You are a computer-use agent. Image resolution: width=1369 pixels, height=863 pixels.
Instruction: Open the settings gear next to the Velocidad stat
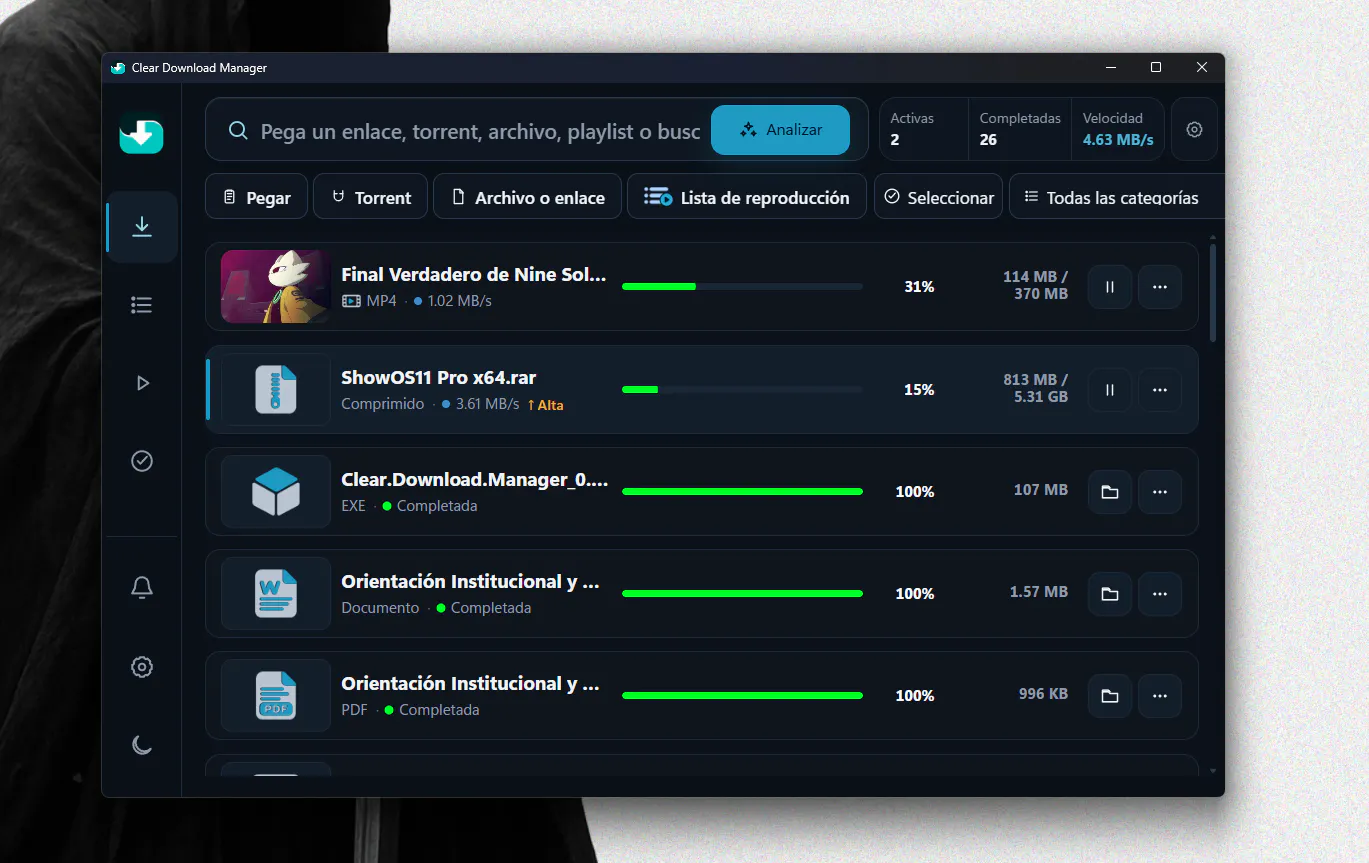pyautogui.click(x=1194, y=129)
